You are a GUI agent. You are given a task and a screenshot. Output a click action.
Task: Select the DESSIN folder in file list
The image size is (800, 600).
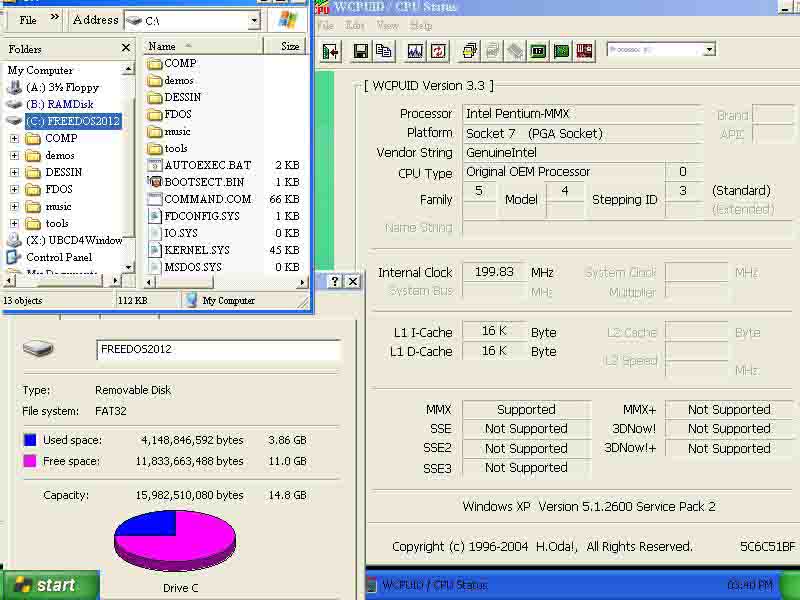pos(174,97)
